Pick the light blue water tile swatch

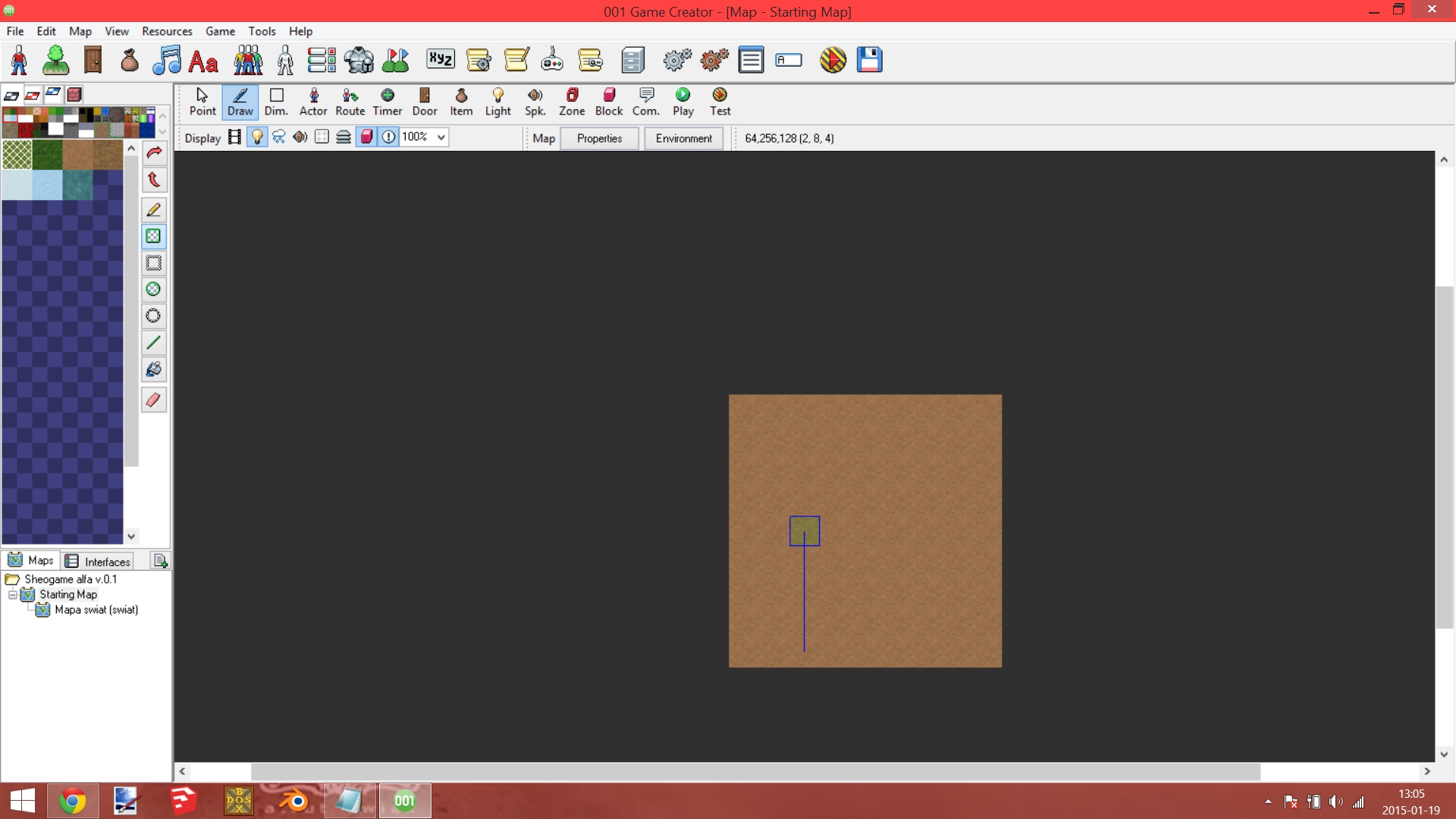tap(47, 185)
